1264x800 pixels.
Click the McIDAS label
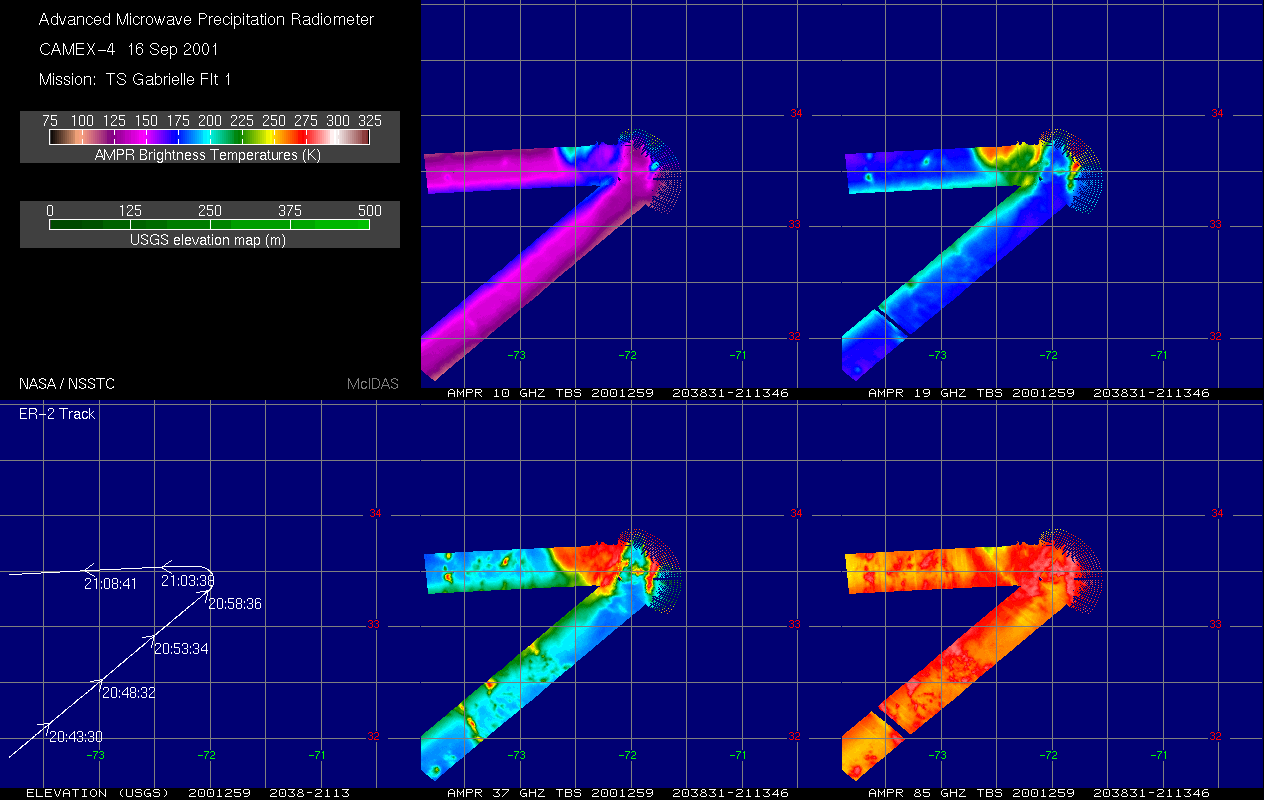(373, 384)
